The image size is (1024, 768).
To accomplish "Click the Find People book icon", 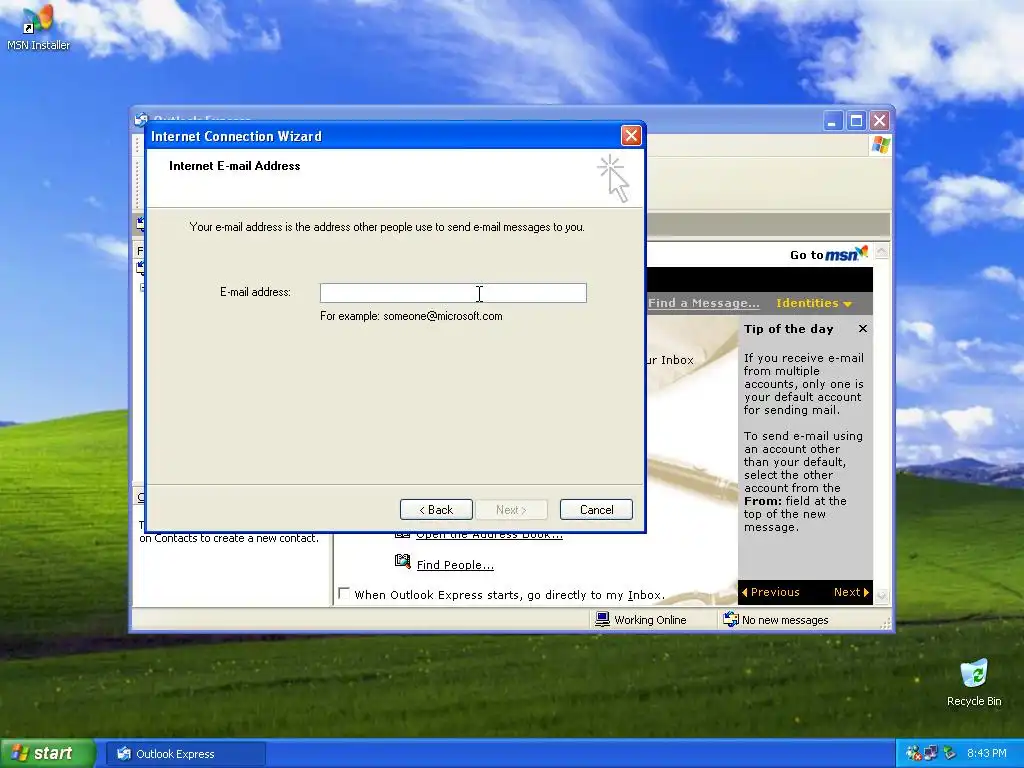I will point(402,561).
